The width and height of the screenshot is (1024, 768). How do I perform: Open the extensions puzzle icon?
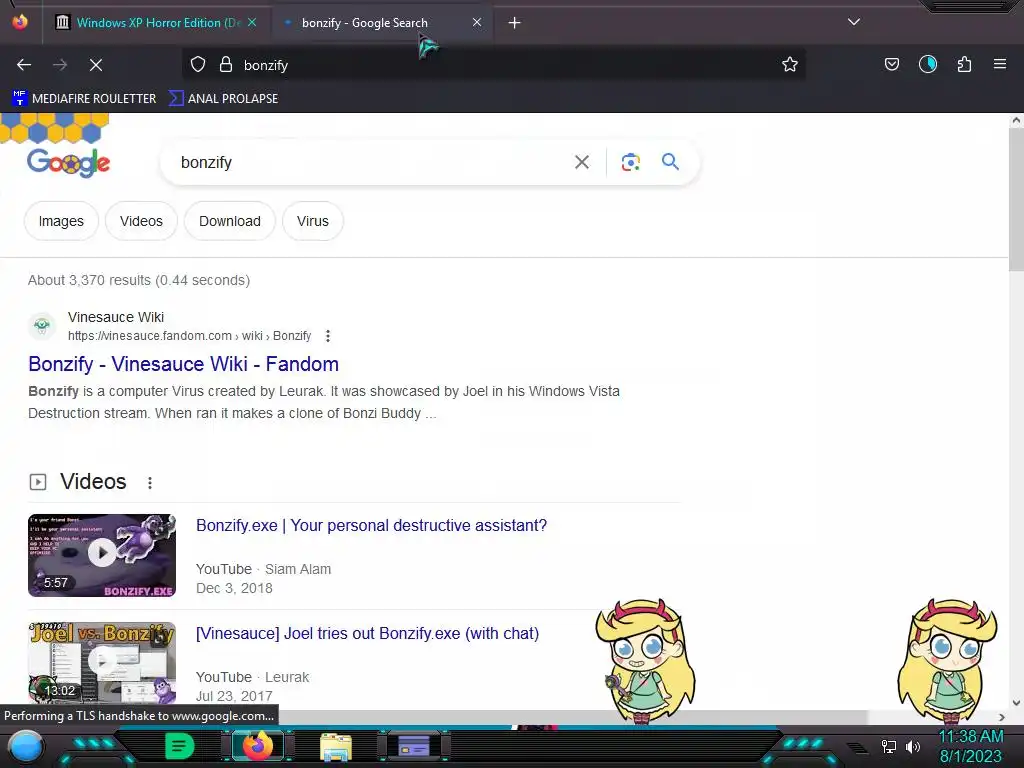[964, 65]
